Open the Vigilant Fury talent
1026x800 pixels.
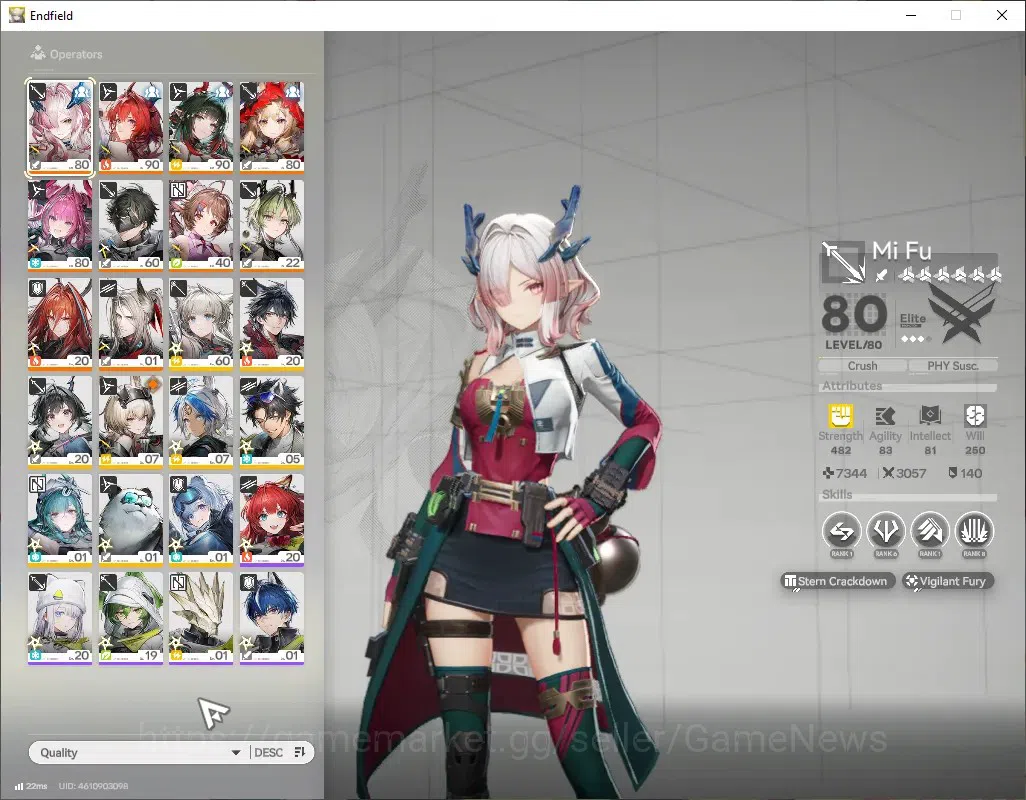[x=947, y=581]
